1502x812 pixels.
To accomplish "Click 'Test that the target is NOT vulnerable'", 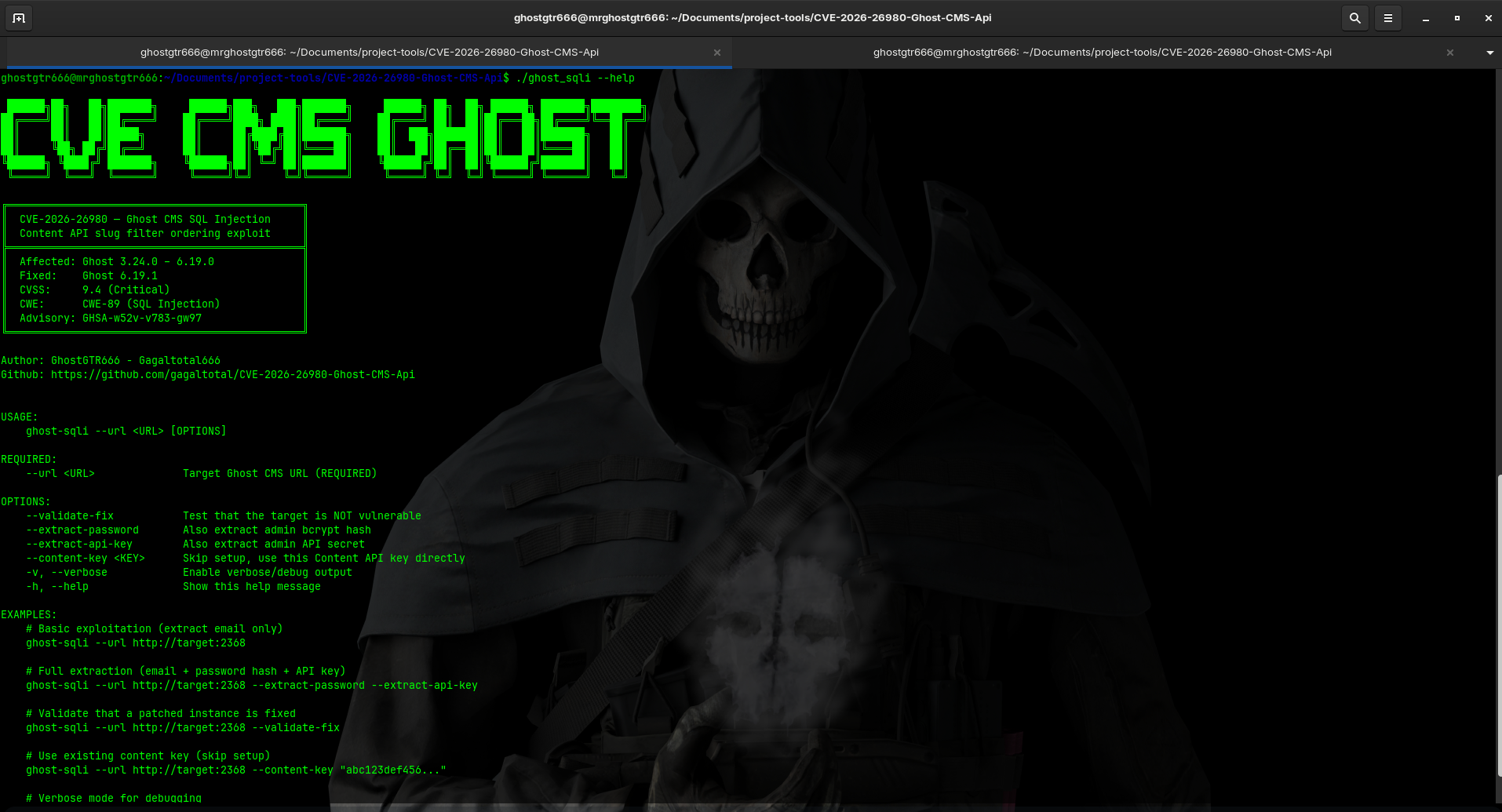I will (302, 516).
